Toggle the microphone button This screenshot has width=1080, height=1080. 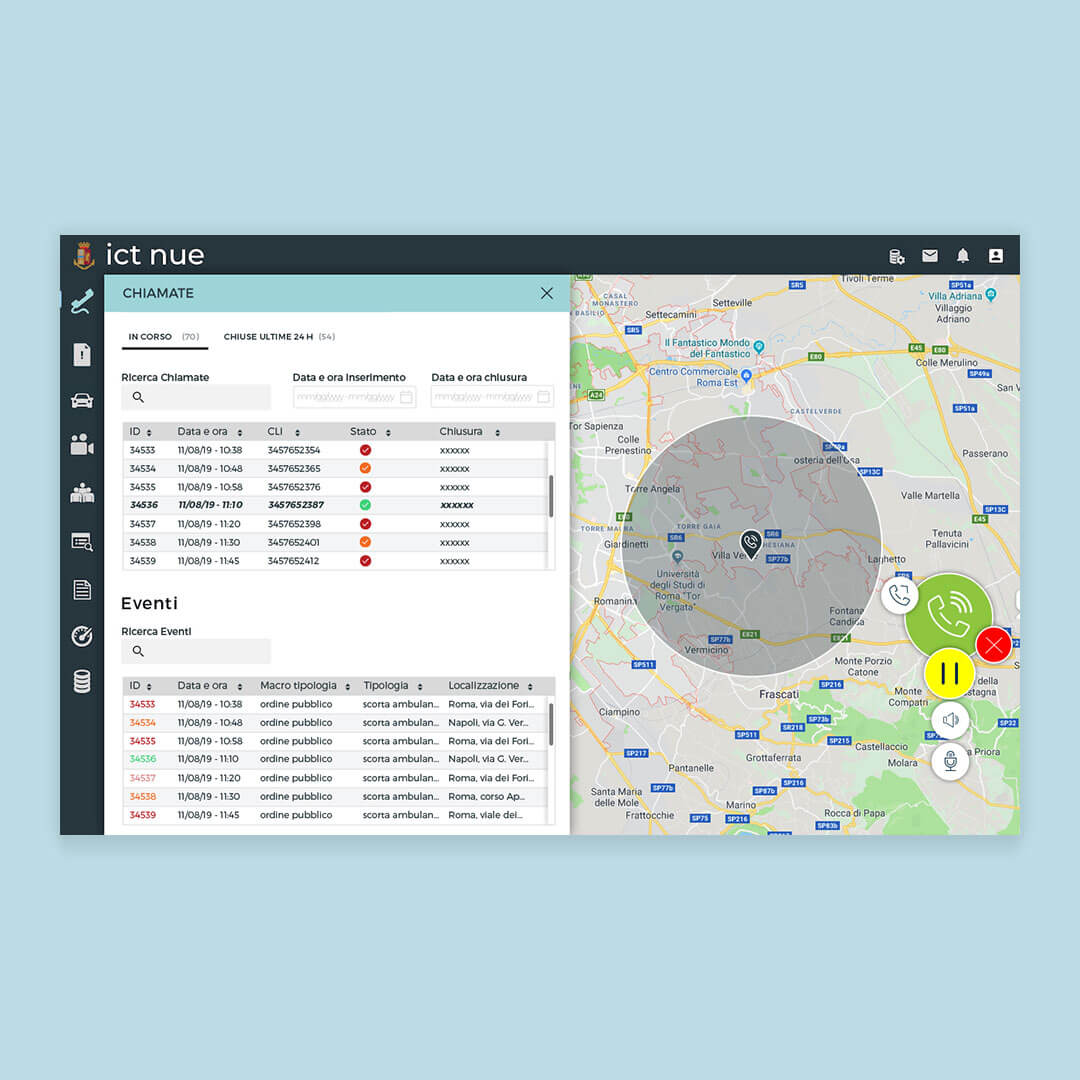pyautogui.click(x=950, y=762)
